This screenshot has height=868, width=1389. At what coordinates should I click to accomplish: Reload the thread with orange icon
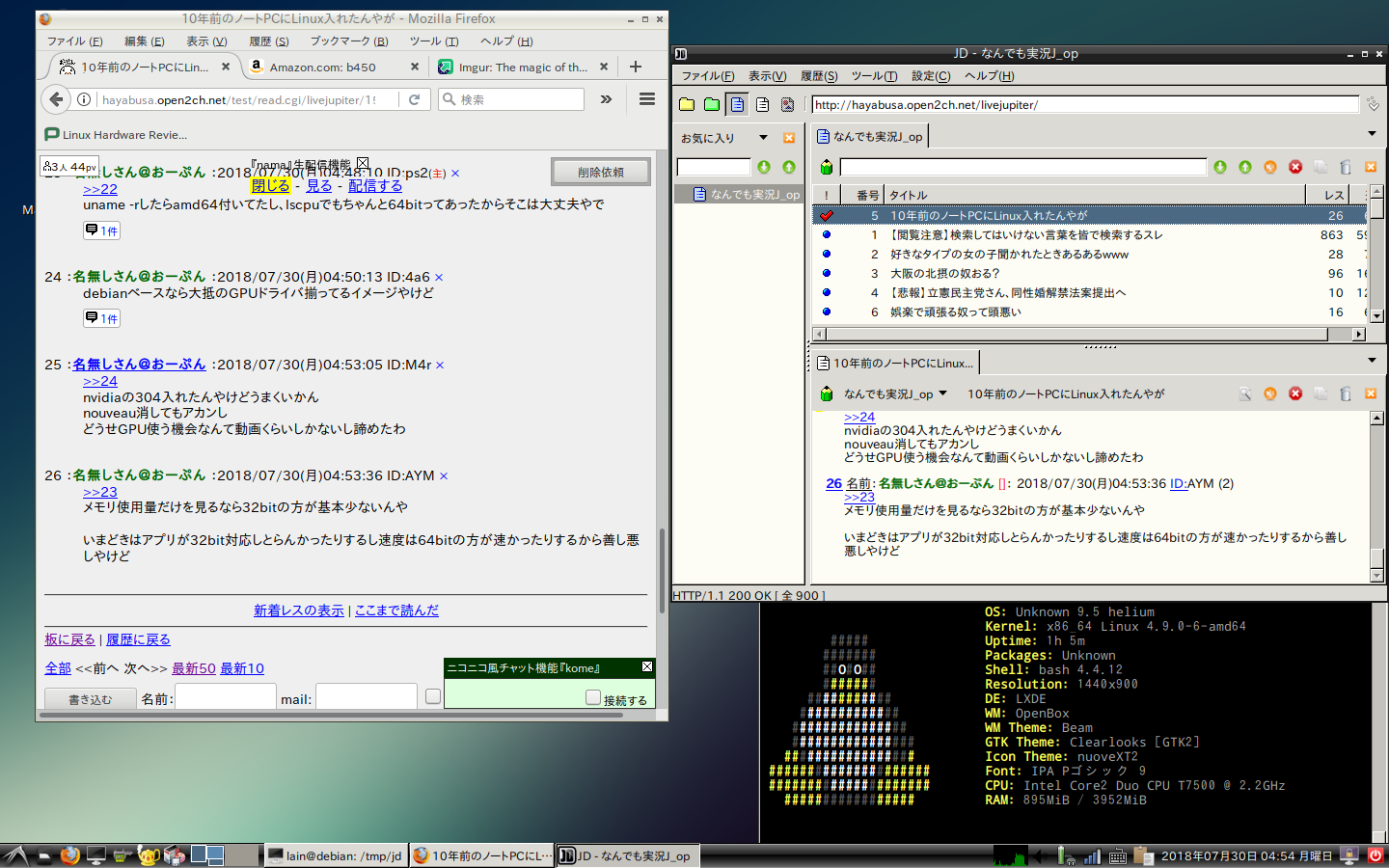coord(1270,393)
